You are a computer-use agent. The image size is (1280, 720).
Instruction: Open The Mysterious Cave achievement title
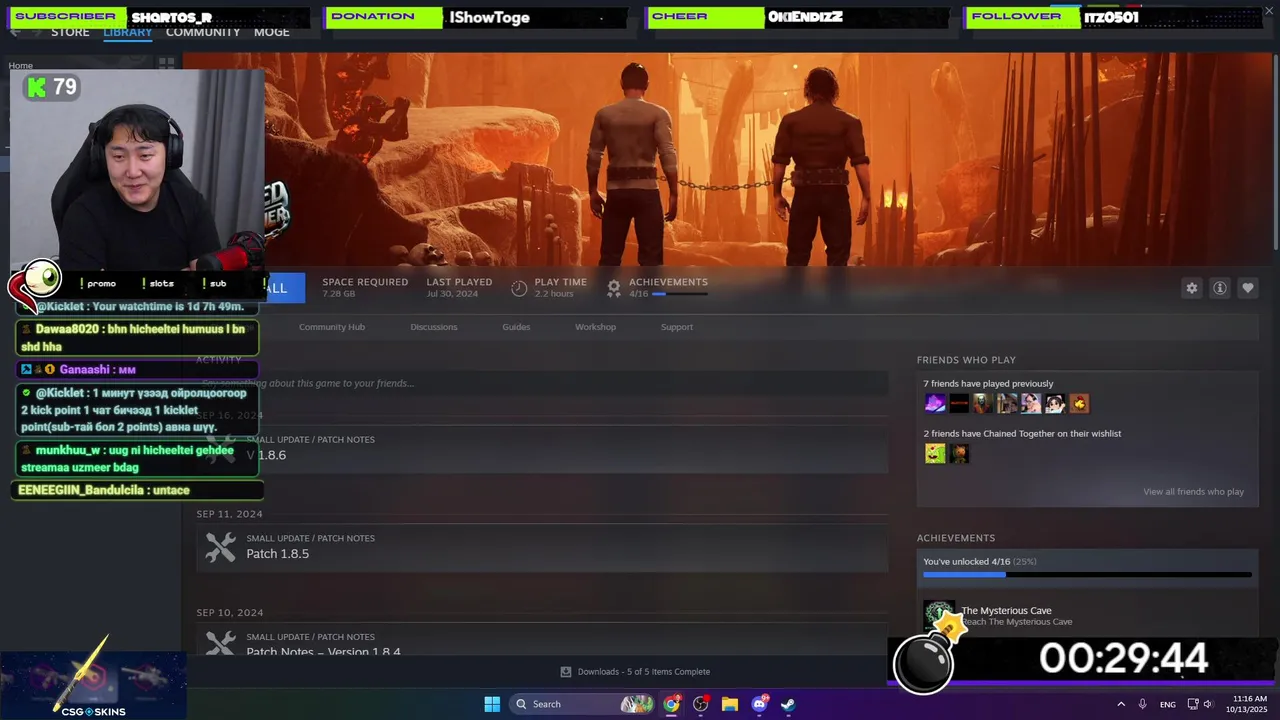(1006, 611)
